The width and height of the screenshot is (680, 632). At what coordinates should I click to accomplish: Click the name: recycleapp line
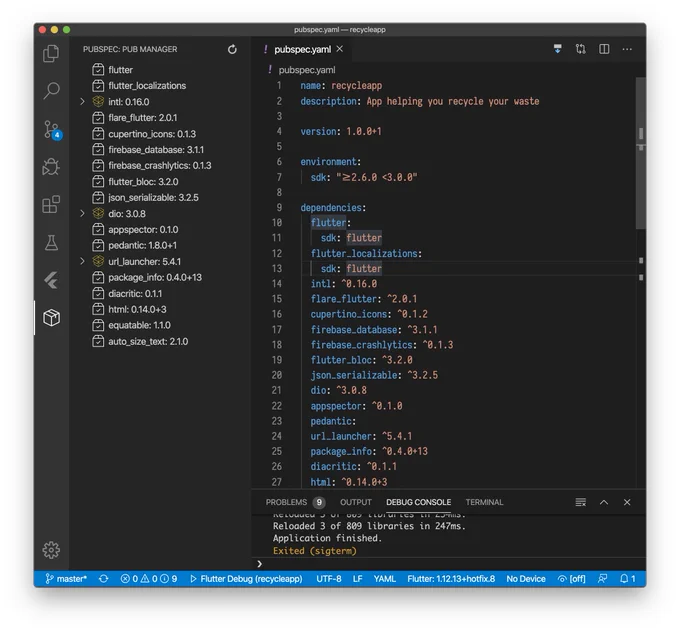point(341,86)
